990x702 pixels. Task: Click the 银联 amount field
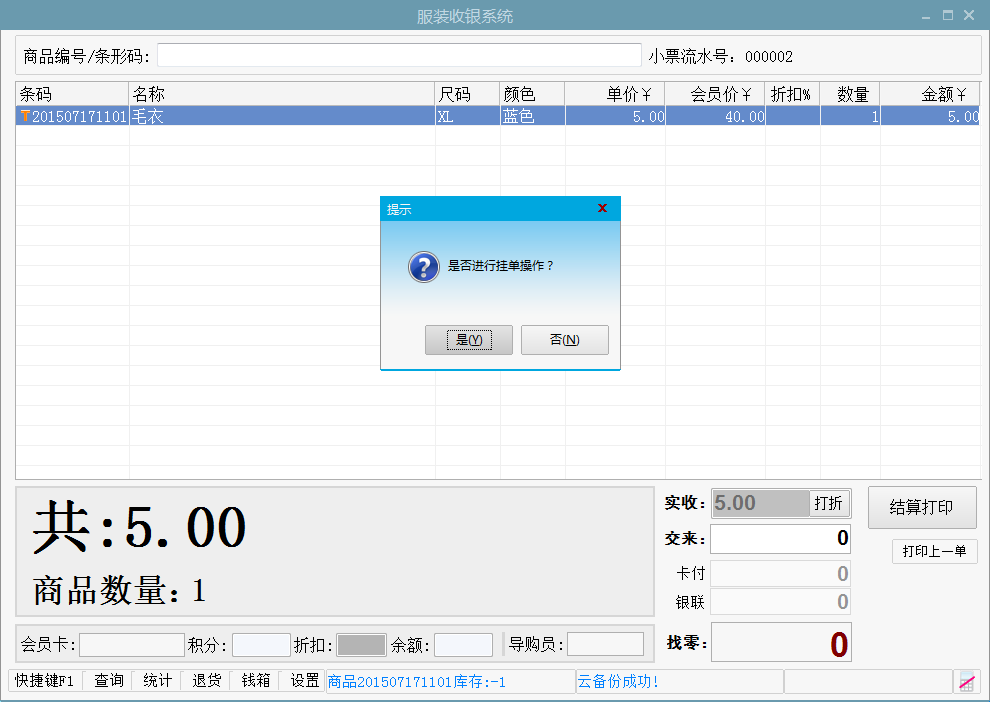[780, 602]
